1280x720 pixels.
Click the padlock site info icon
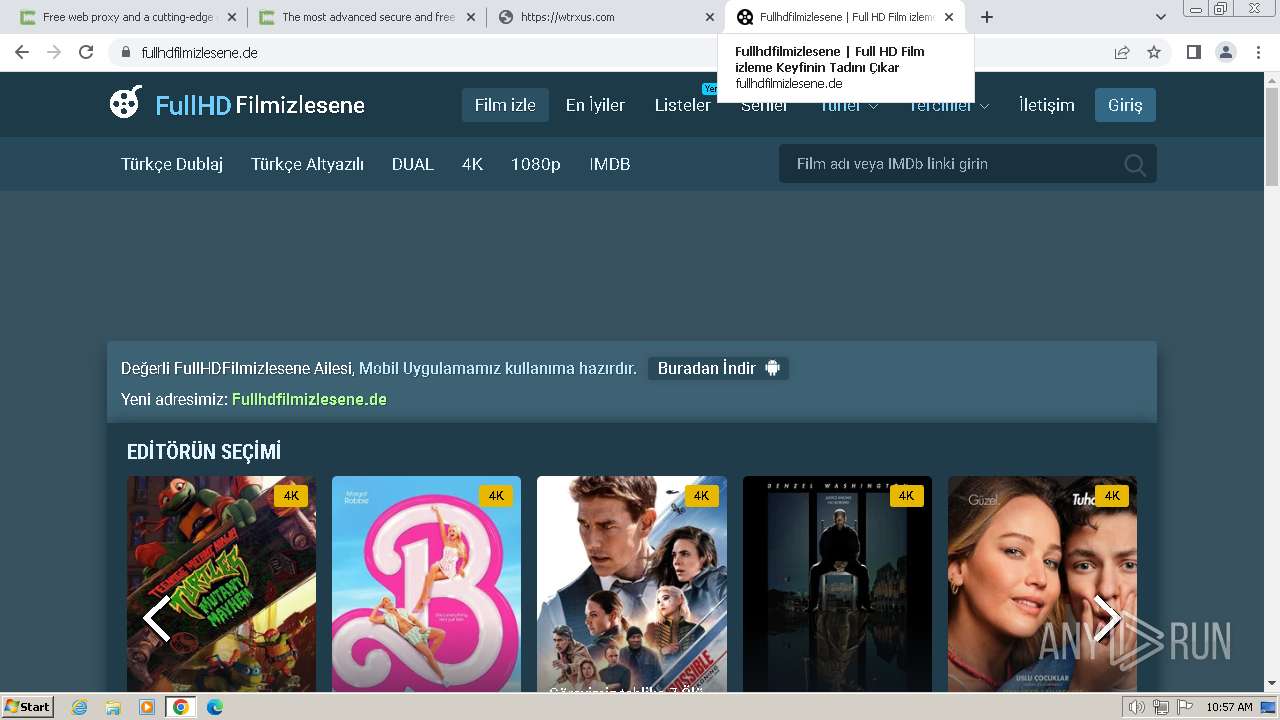(126, 53)
